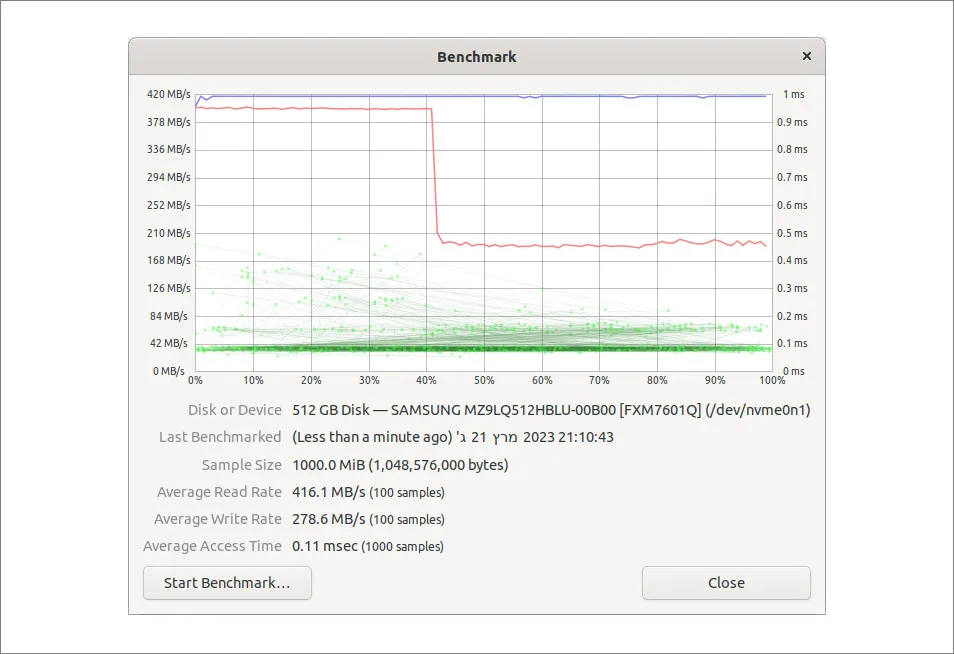Screen dimensions: 954x654
Task: Click the 1 ms right axis label
Action: coord(794,94)
